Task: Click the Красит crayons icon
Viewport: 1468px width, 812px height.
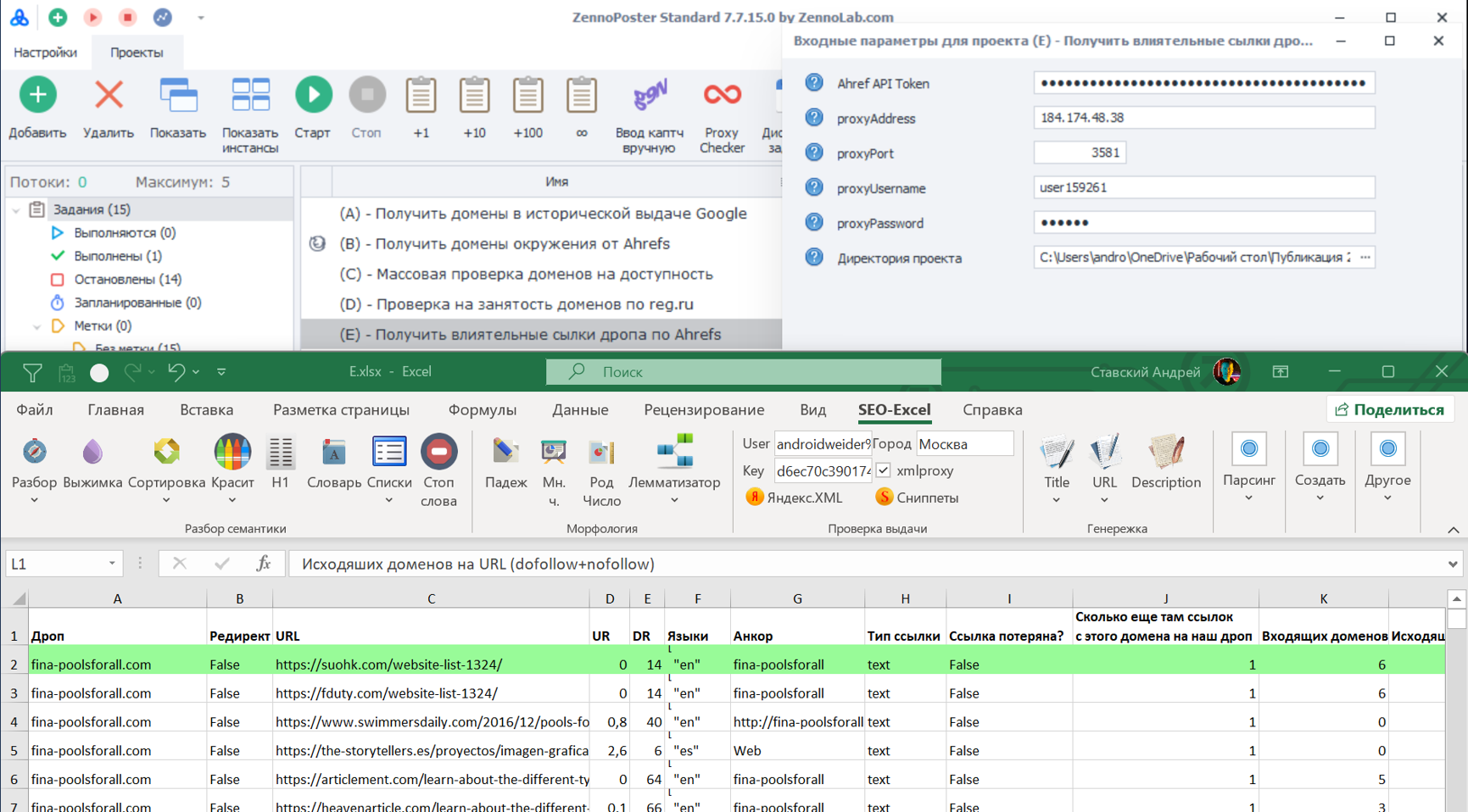Action: (x=232, y=452)
